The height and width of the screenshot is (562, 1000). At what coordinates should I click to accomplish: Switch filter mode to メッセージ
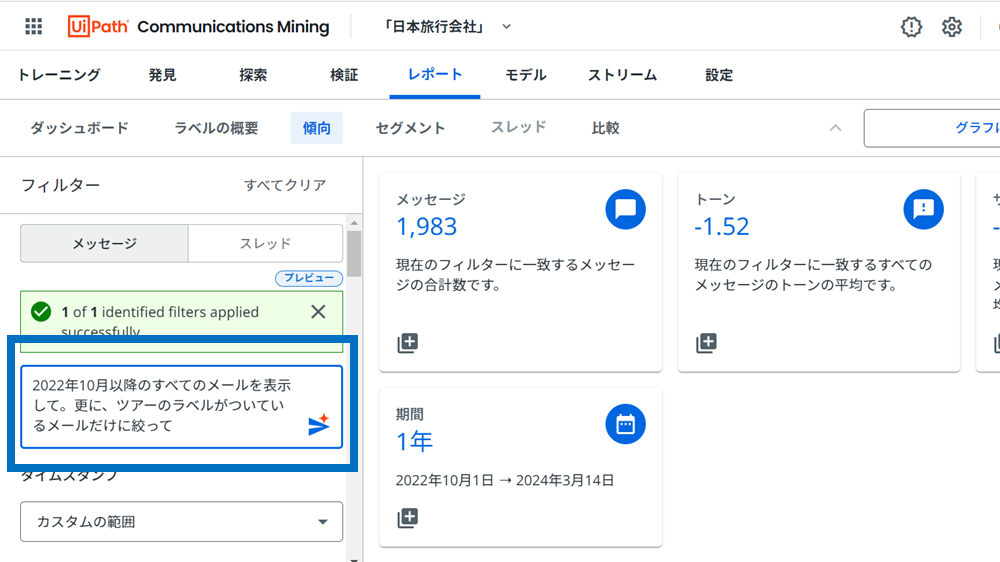(x=104, y=243)
